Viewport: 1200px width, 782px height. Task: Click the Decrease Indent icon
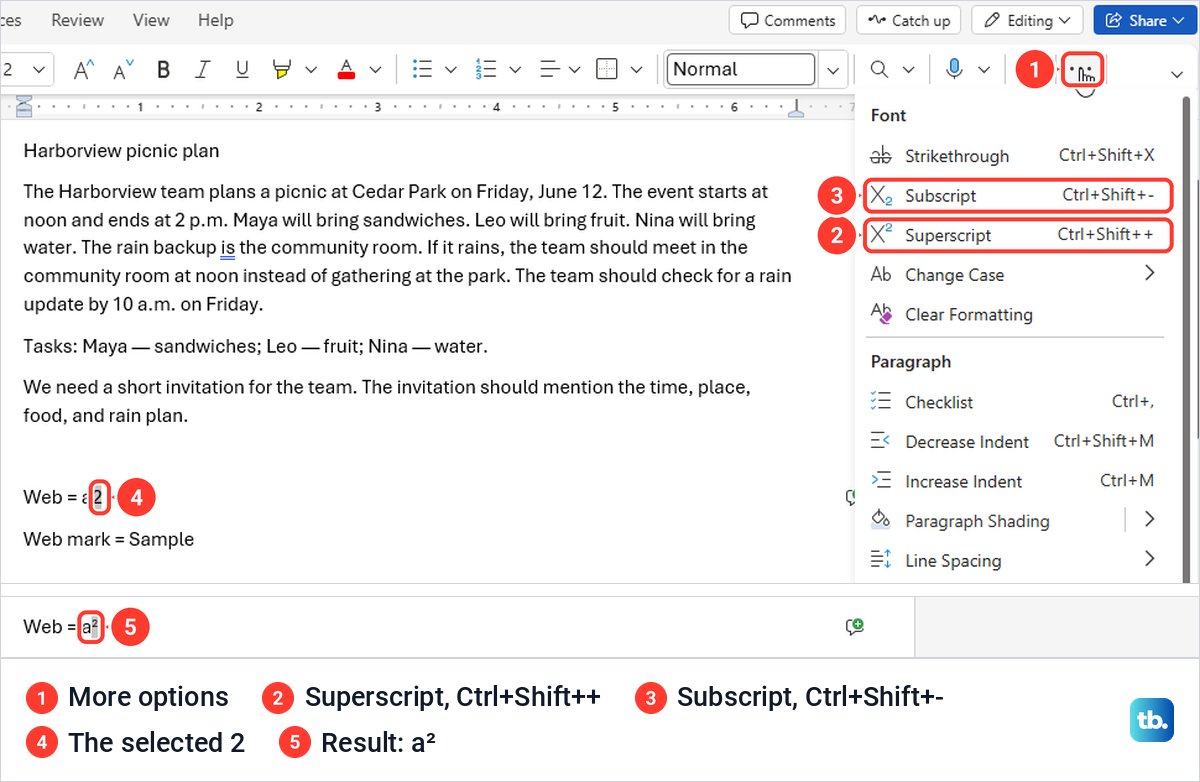(881, 440)
